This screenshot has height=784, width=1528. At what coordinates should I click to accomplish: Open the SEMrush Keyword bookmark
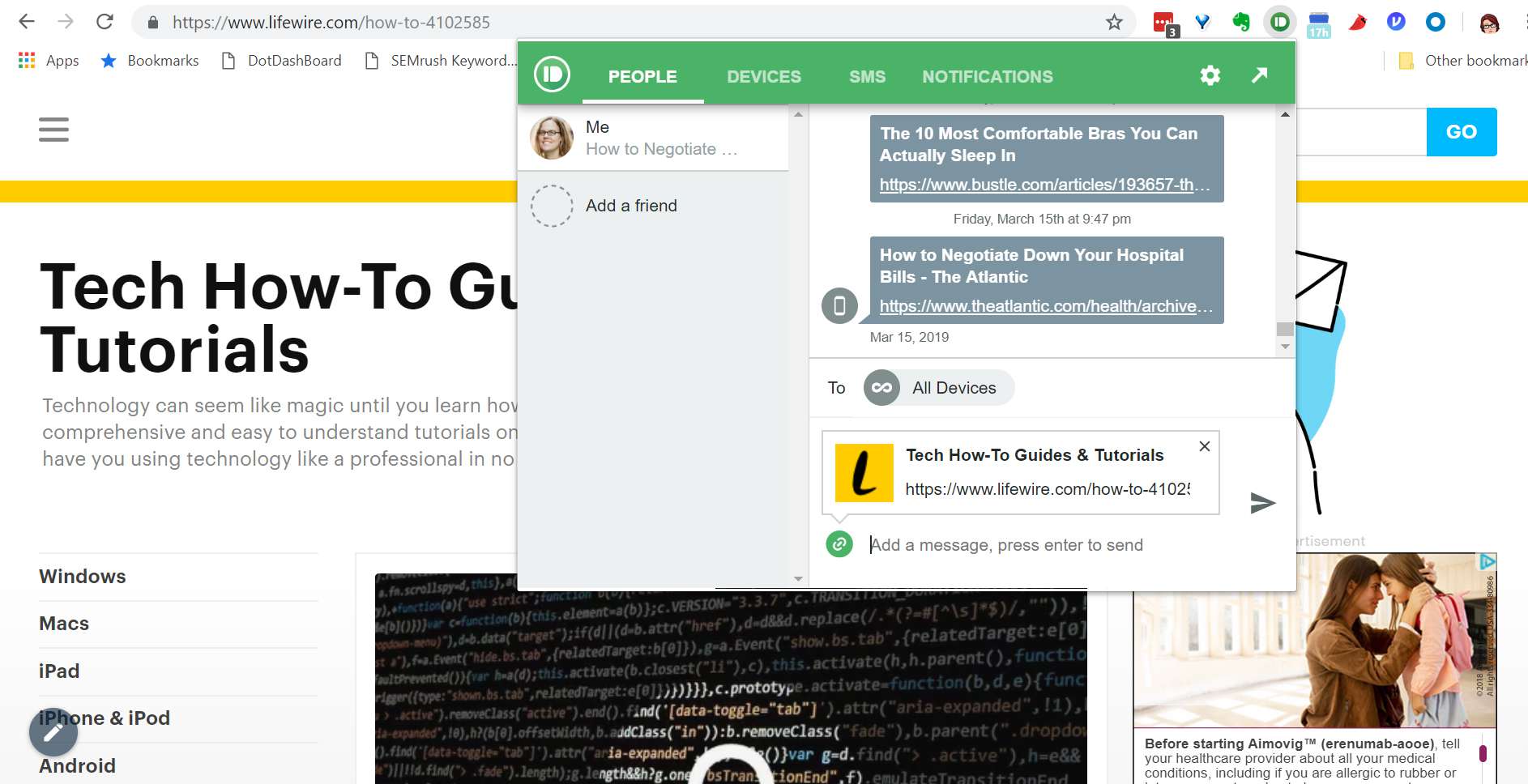pyautogui.click(x=441, y=61)
